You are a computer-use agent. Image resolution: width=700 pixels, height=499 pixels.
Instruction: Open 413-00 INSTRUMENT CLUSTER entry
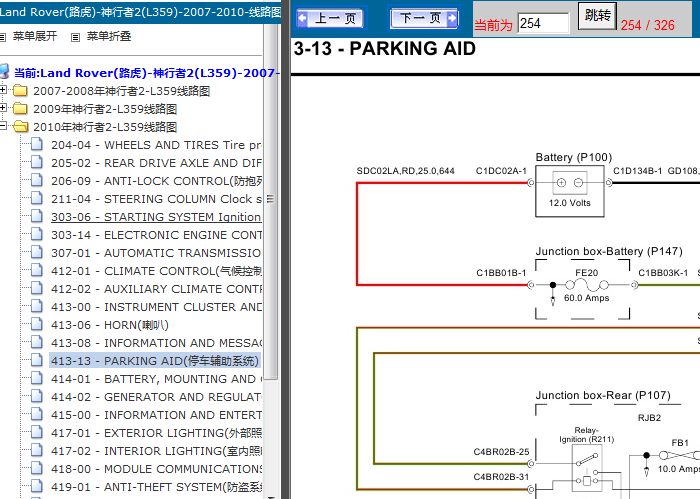coord(156,307)
